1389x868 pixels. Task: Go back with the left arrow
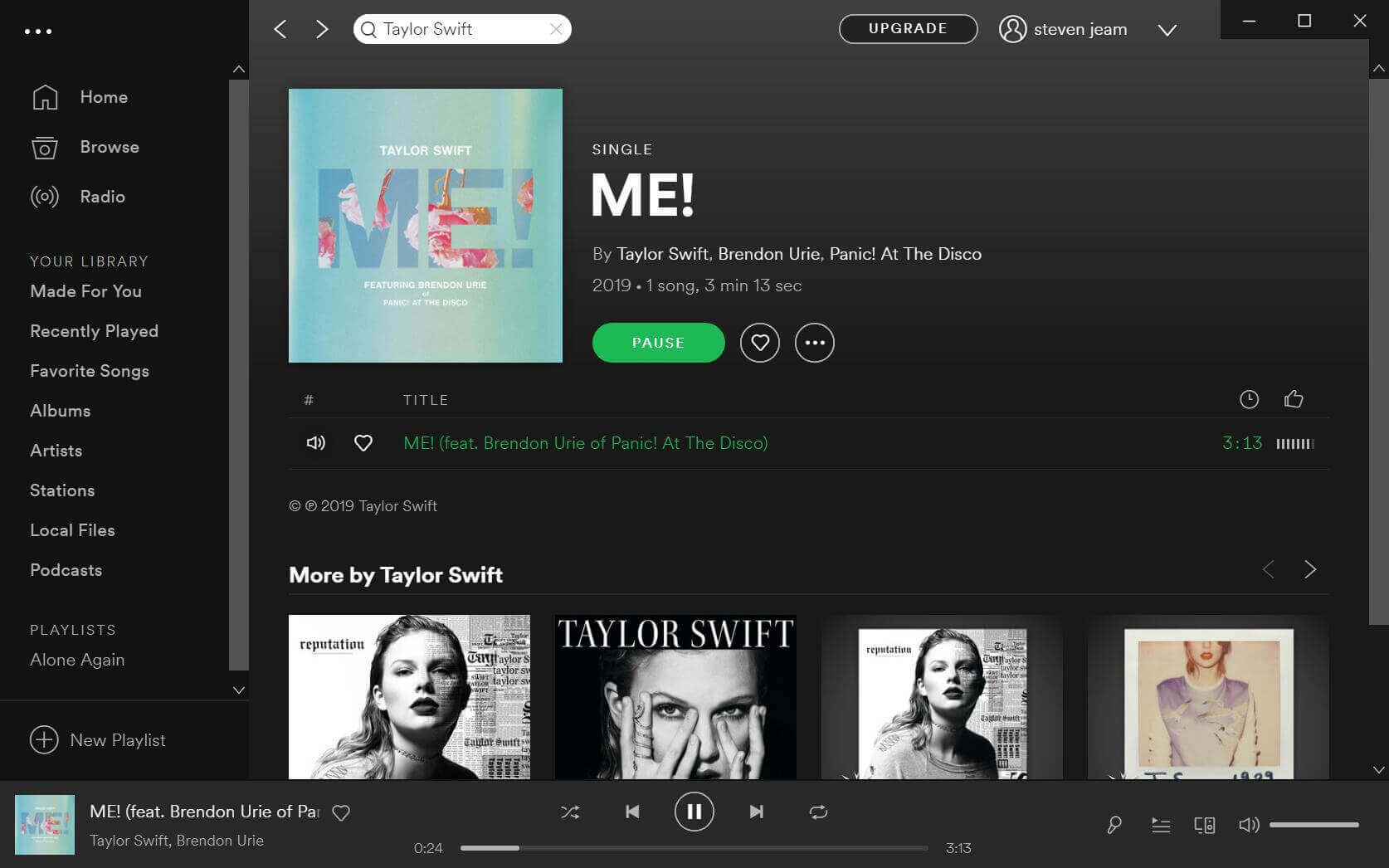280,29
